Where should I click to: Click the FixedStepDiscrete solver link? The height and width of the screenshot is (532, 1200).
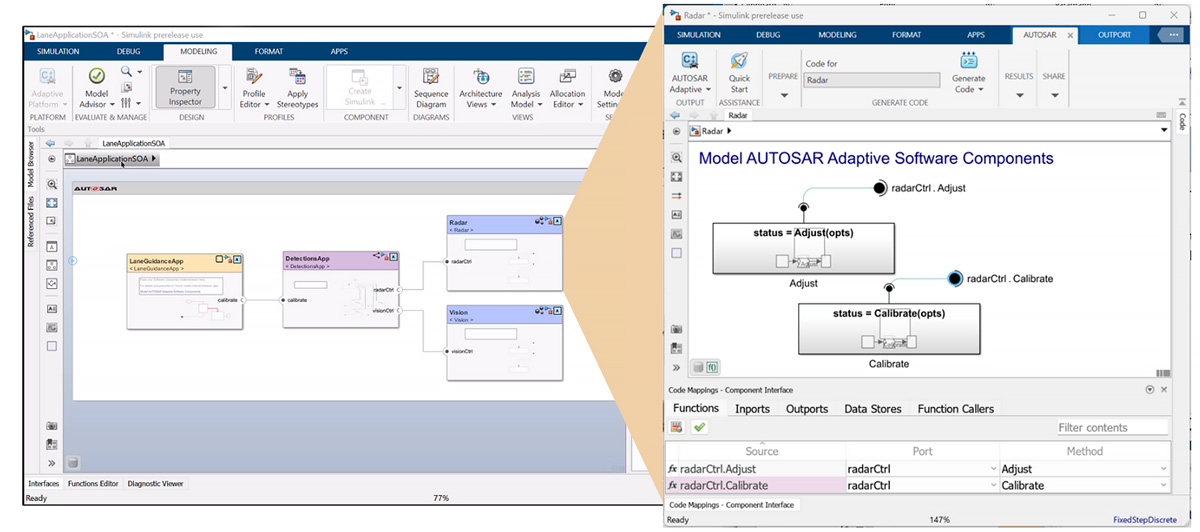click(x=1147, y=520)
